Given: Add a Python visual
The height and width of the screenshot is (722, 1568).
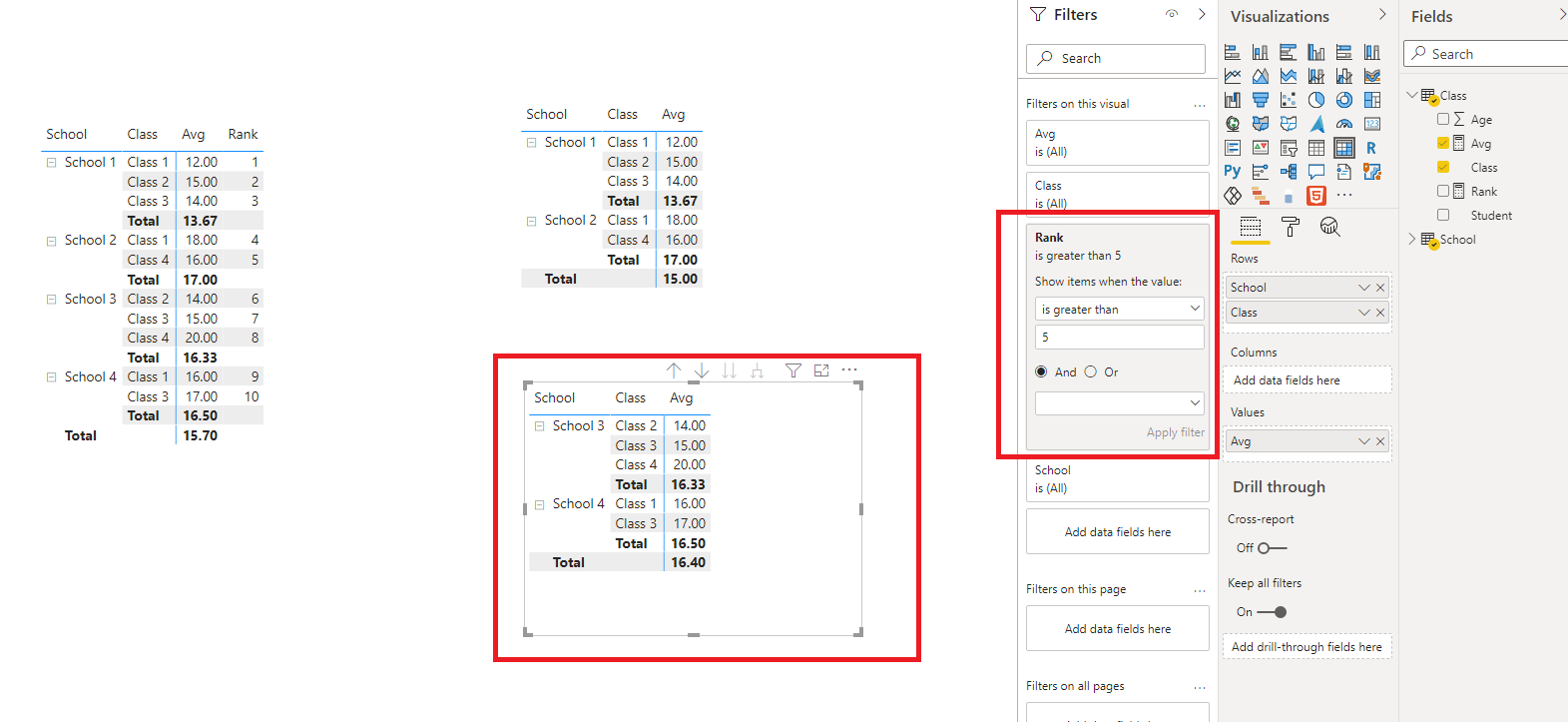Looking at the screenshot, I should pos(1233,172).
